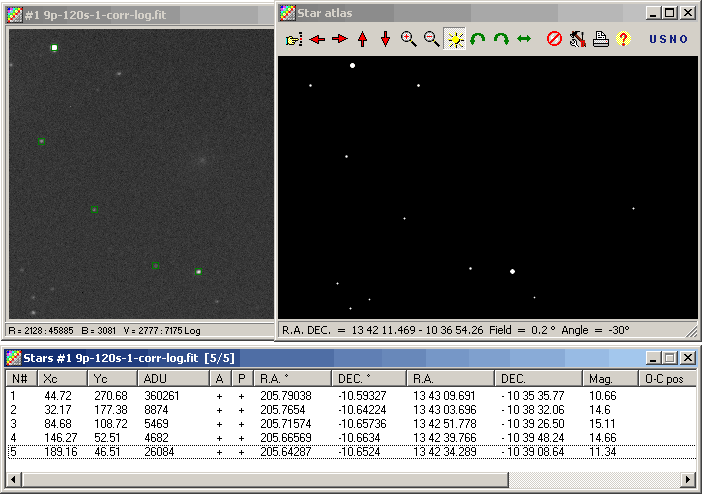The image size is (702, 494).
Task: Click the red prohibition circle icon
Action: pos(554,39)
